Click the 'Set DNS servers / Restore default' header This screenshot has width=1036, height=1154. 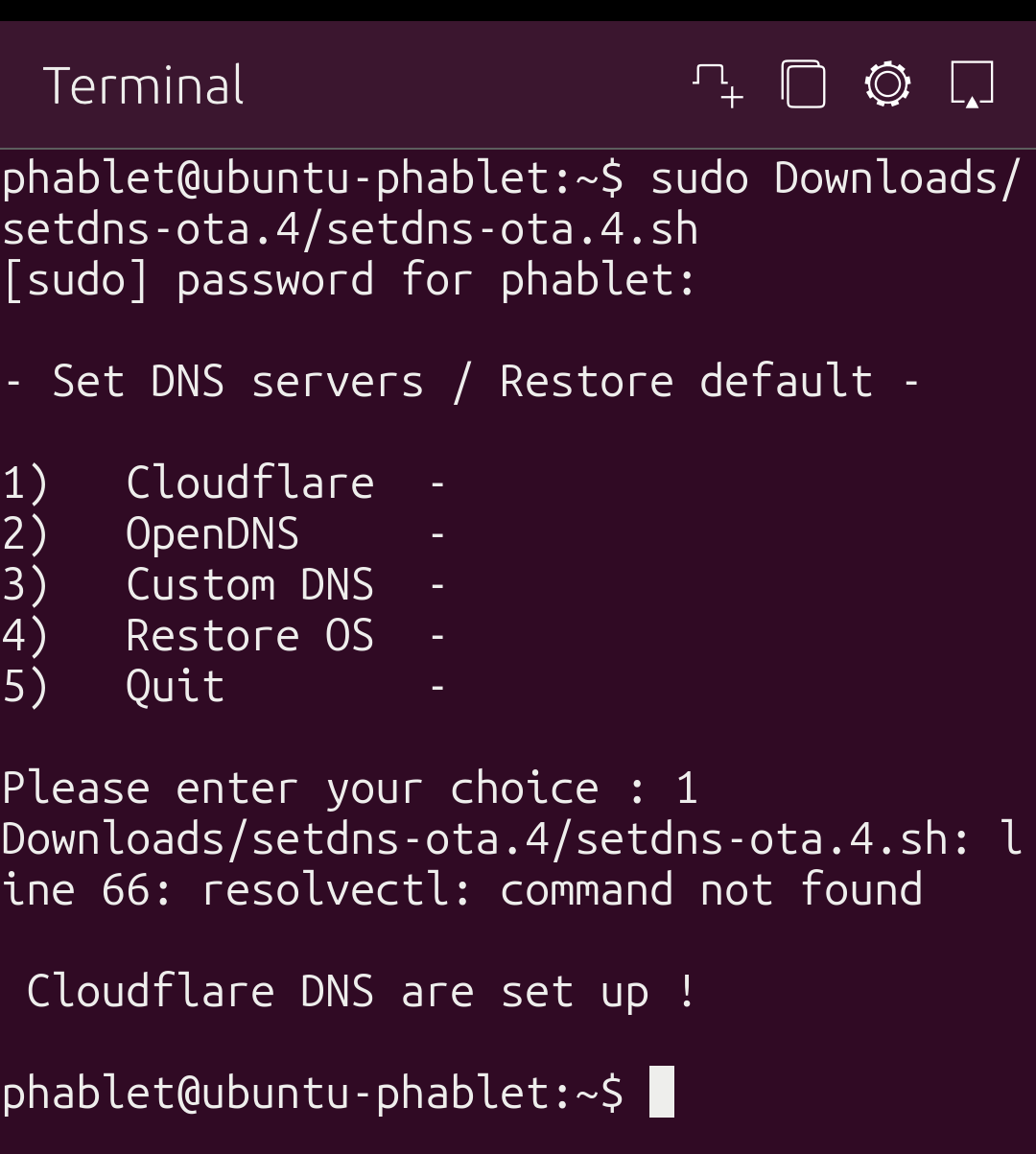click(460, 381)
